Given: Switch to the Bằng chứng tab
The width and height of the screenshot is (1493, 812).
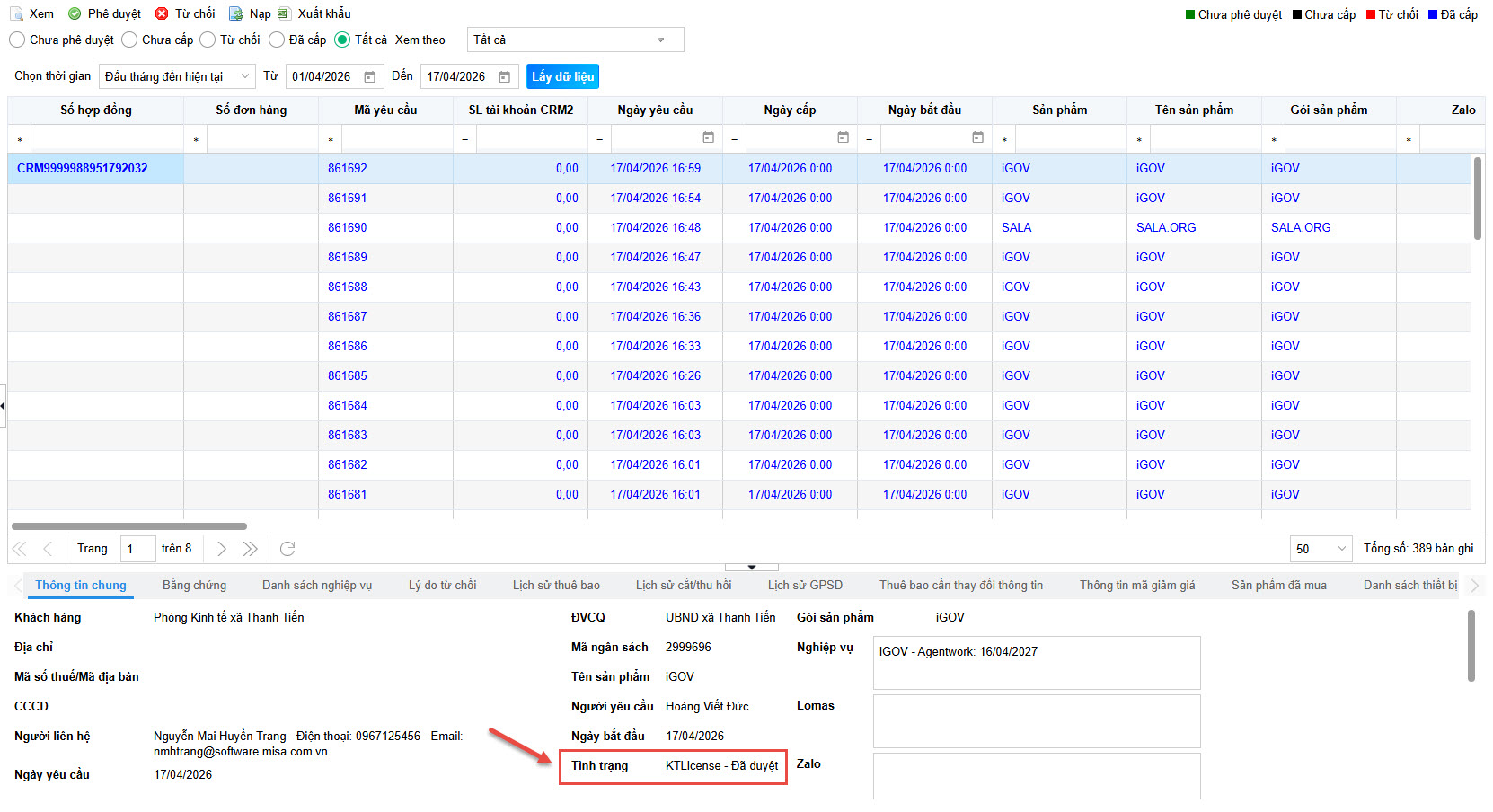Looking at the screenshot, I should point(194,585).
